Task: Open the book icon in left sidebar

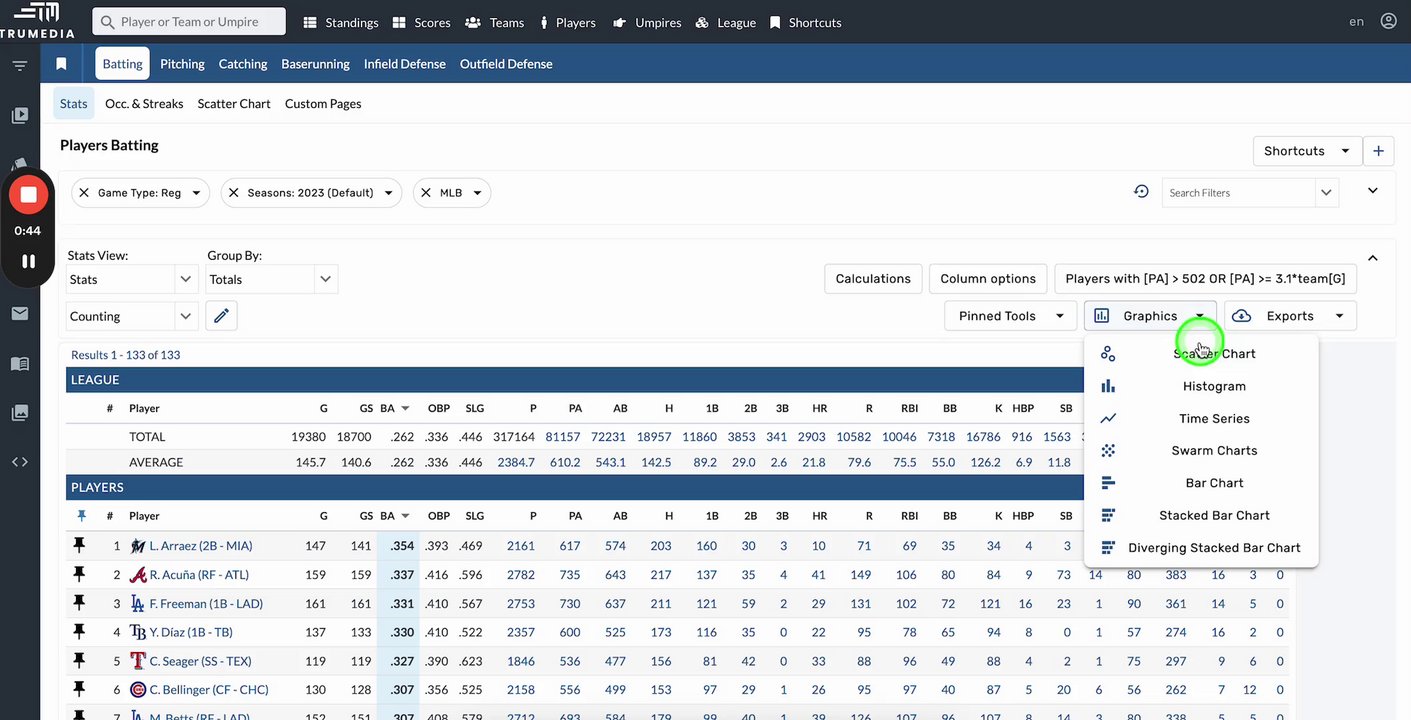Action: (20, 364)
